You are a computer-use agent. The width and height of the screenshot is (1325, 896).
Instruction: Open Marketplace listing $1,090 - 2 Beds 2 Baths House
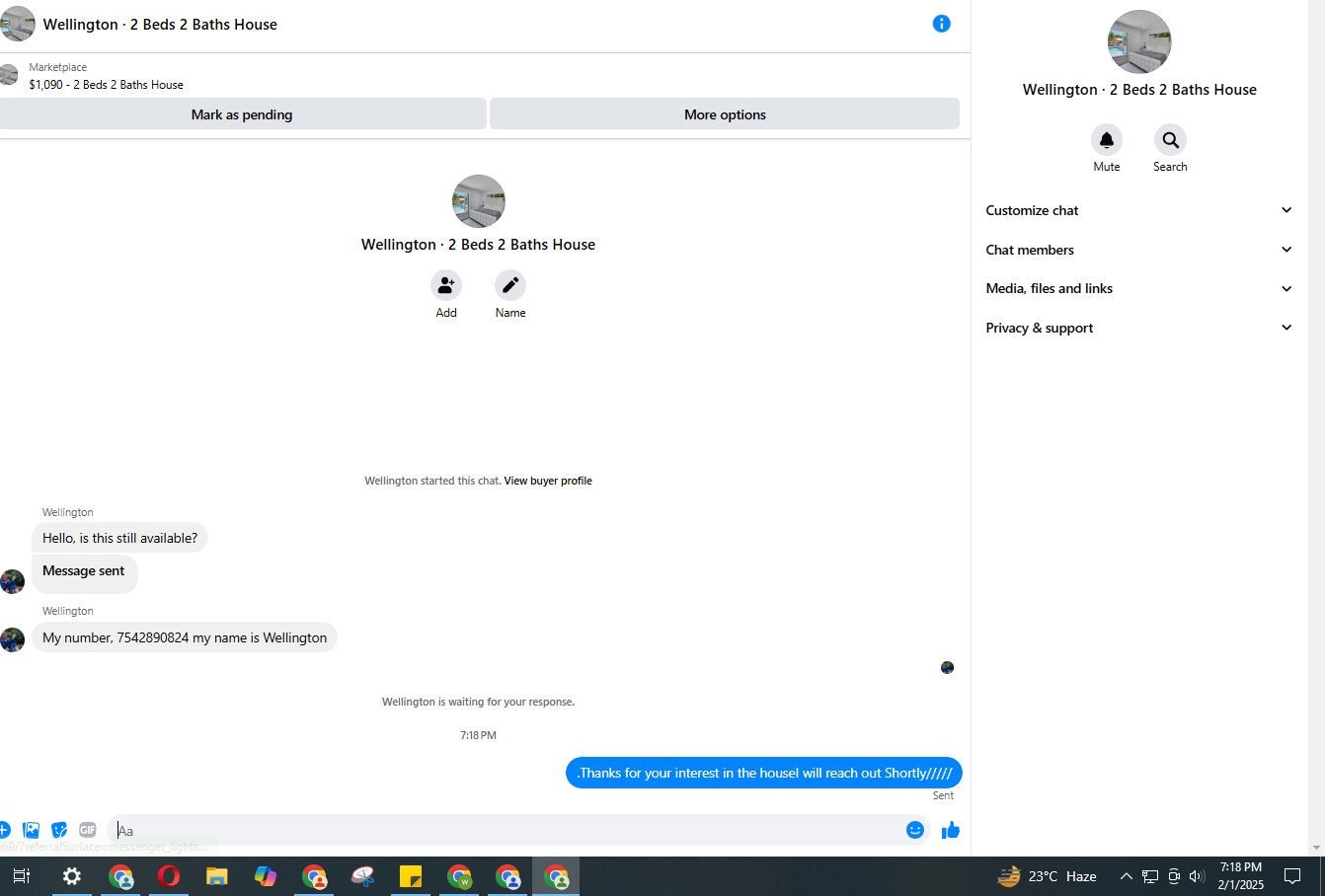tap(106, 85)
